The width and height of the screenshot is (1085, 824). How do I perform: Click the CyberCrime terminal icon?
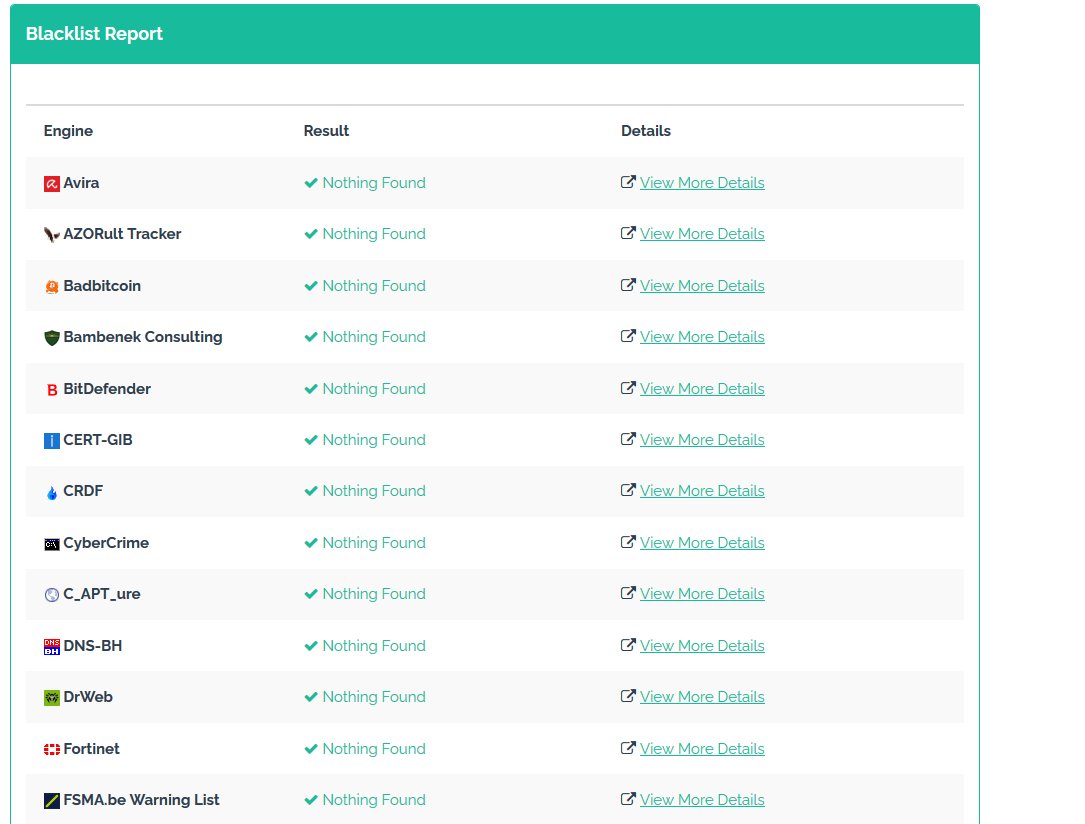[52, 544]
